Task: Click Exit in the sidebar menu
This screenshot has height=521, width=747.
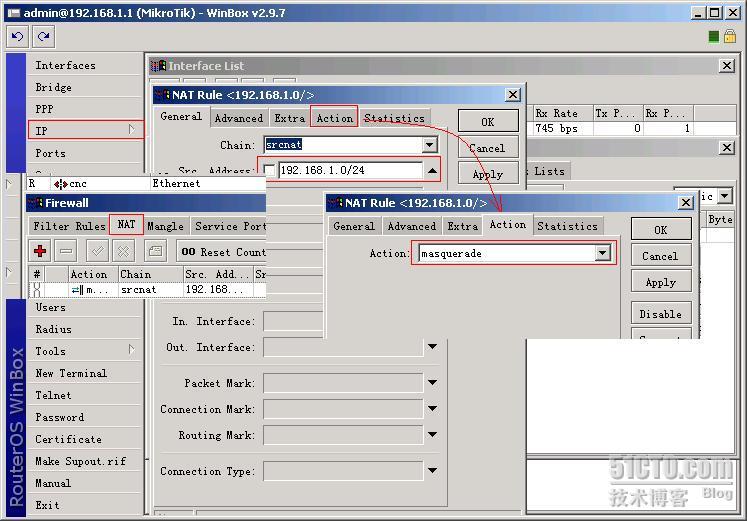Action: (x=86, y=504)
